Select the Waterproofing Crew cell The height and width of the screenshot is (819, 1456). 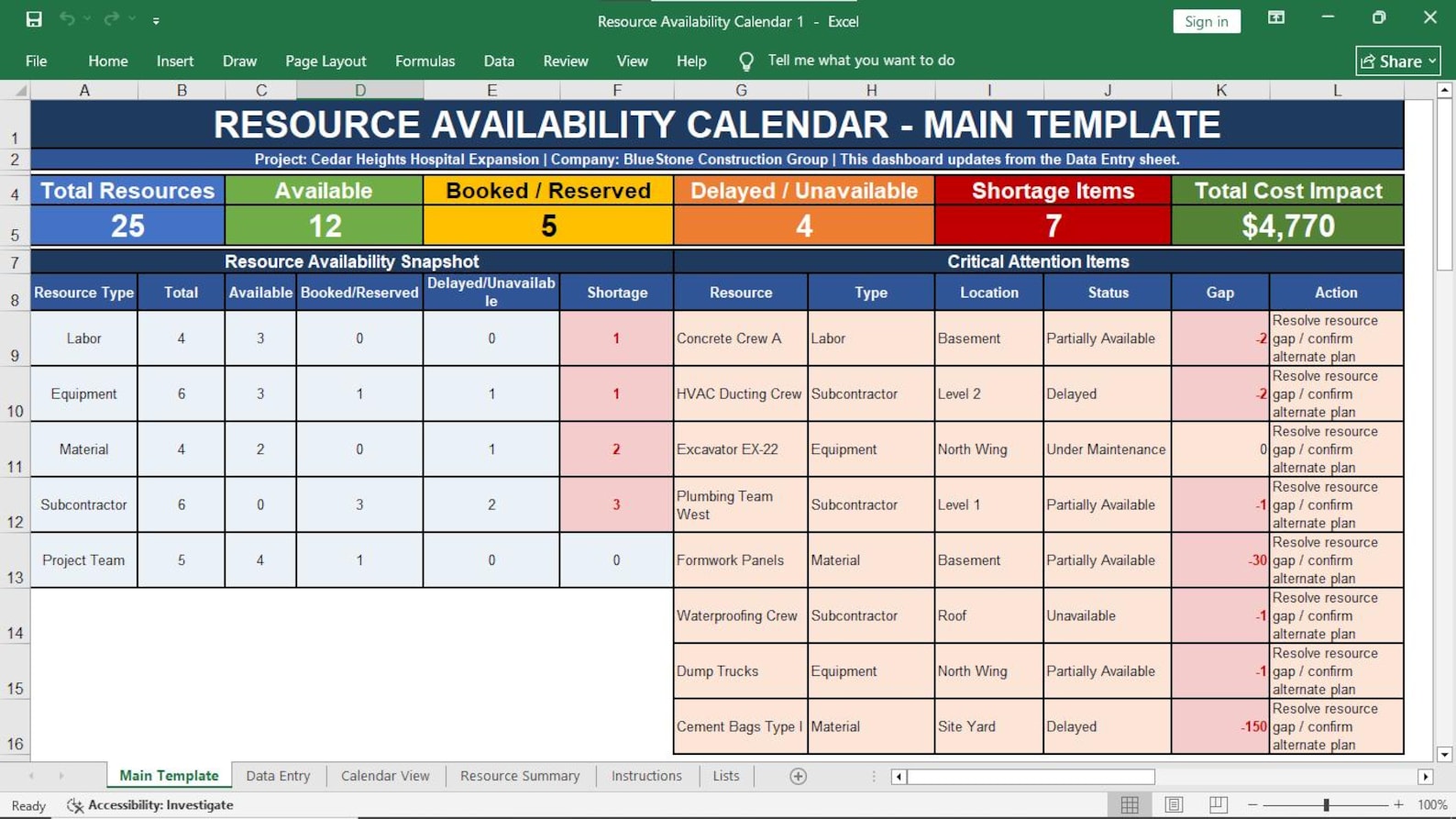coord(741,615)
